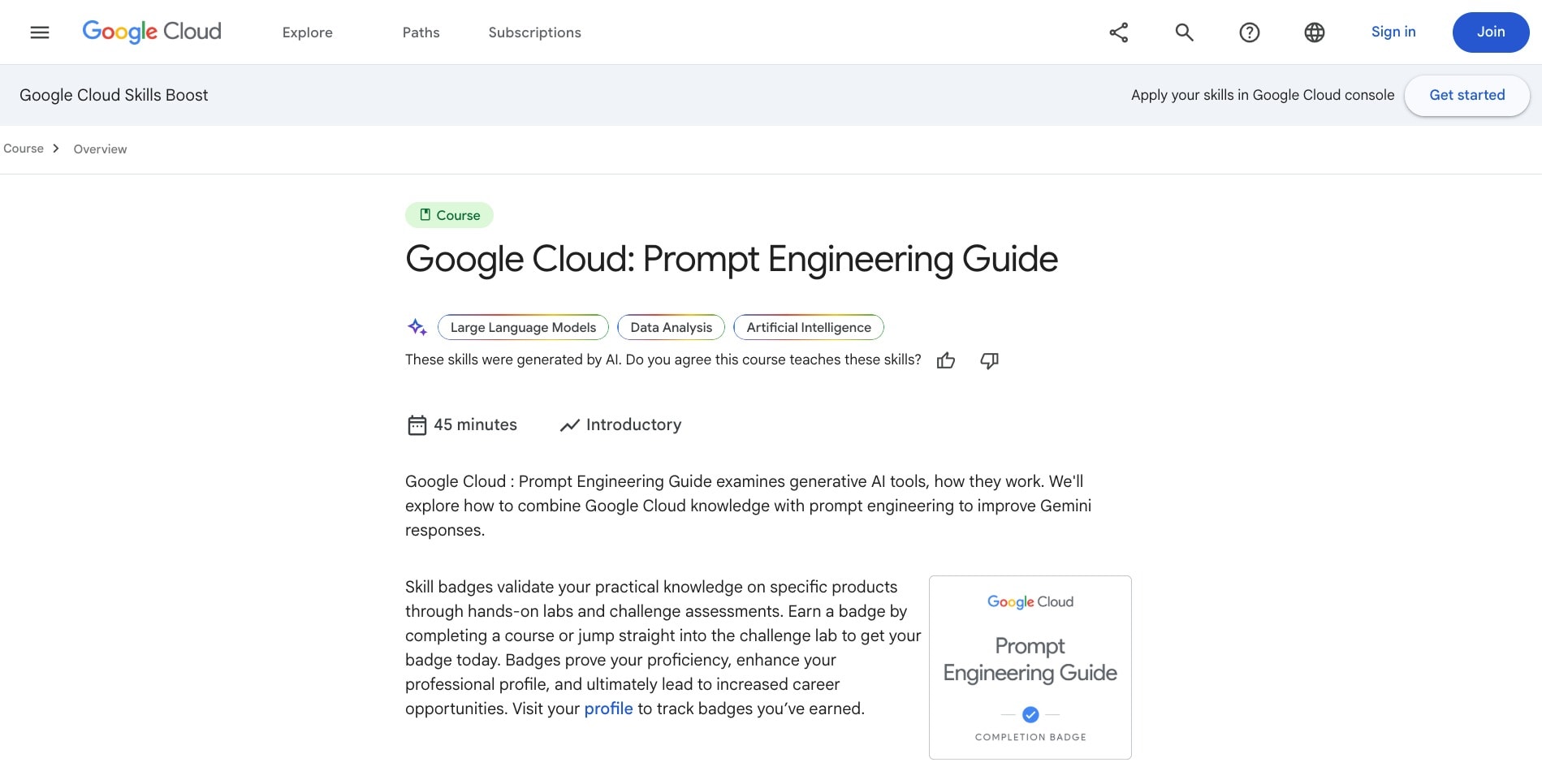Screen dimensions: 1542x784
Task: Give thumbs down for AI-generated skills
Action: [x=989, y=360]
